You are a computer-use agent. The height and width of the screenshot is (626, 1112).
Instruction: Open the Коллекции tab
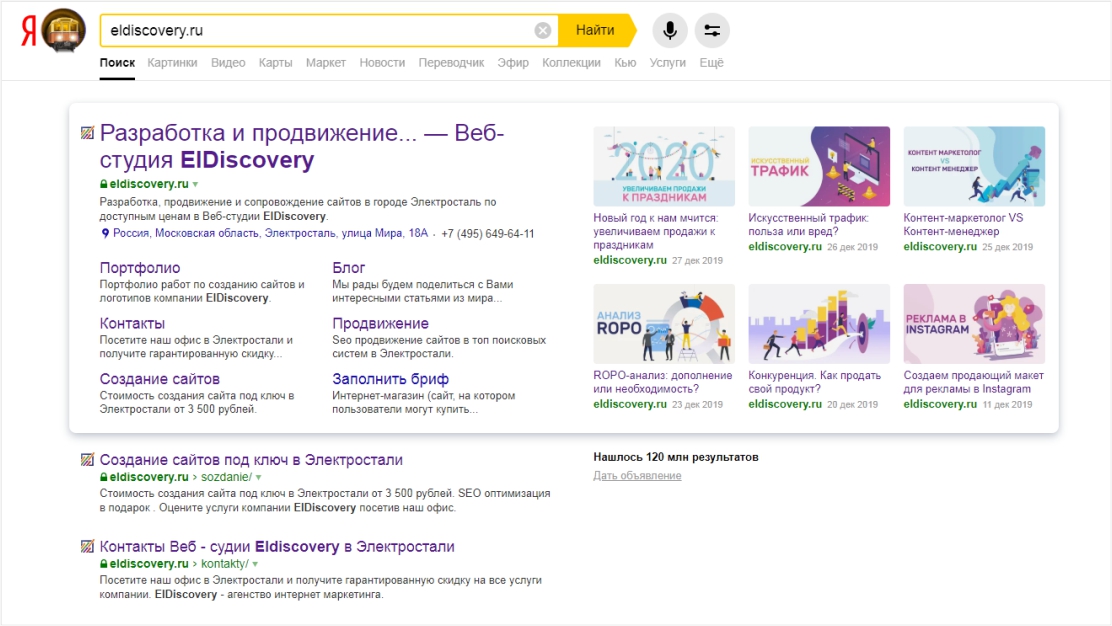571,62
